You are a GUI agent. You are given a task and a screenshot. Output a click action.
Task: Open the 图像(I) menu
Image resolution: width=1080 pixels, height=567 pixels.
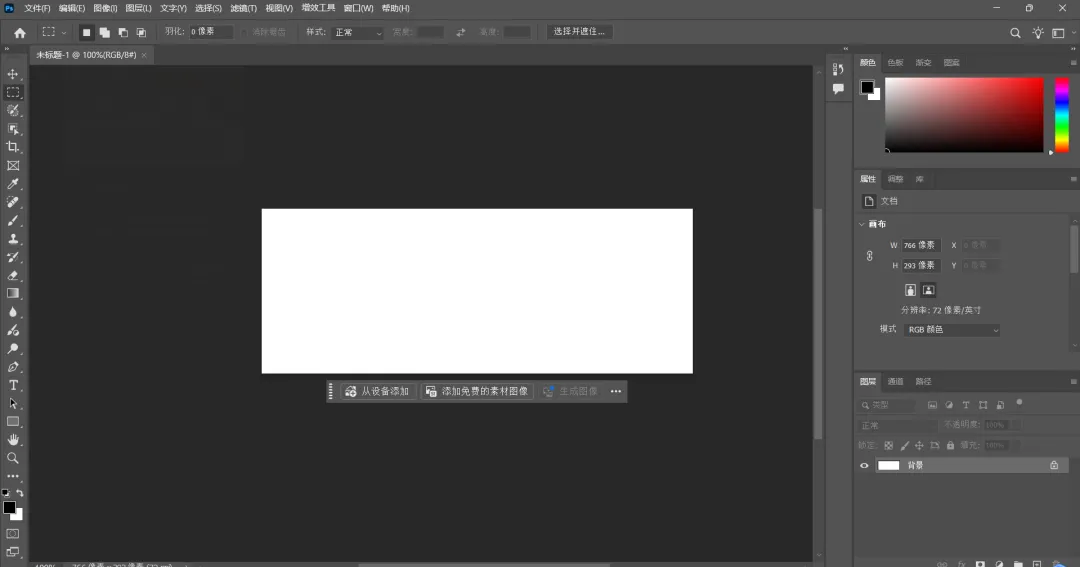[105, 8]
